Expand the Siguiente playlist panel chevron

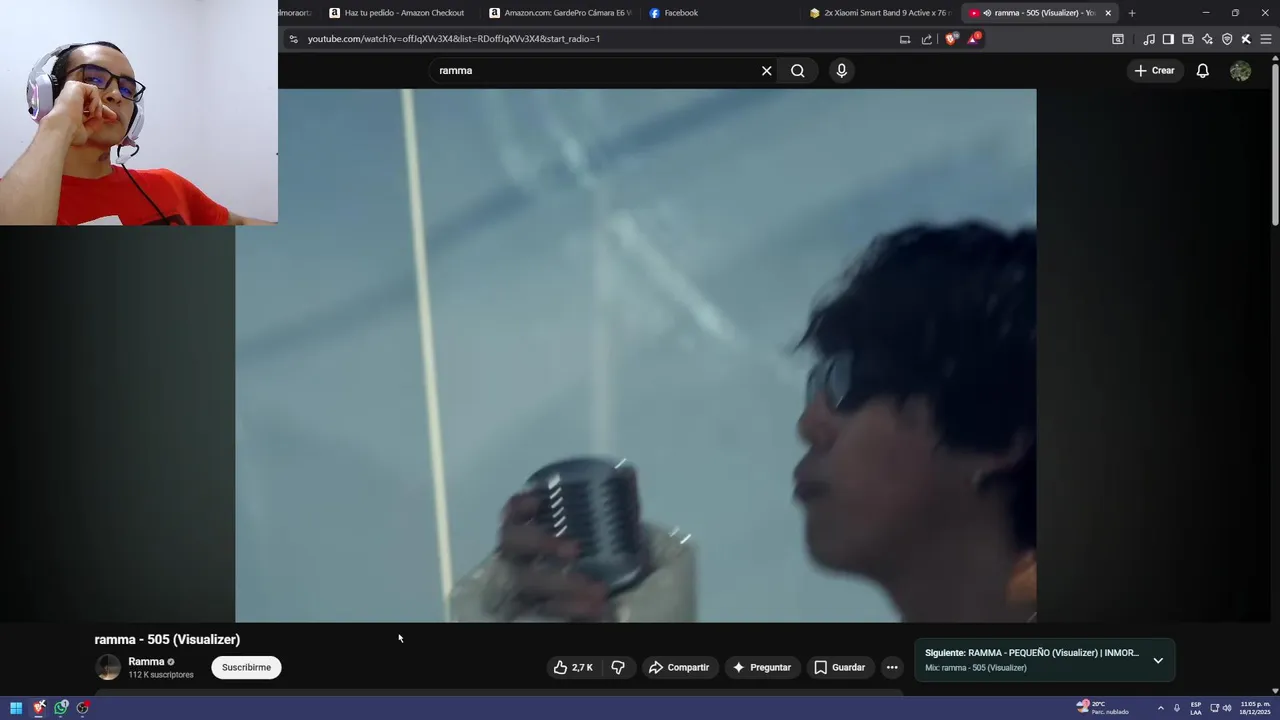1158,660
